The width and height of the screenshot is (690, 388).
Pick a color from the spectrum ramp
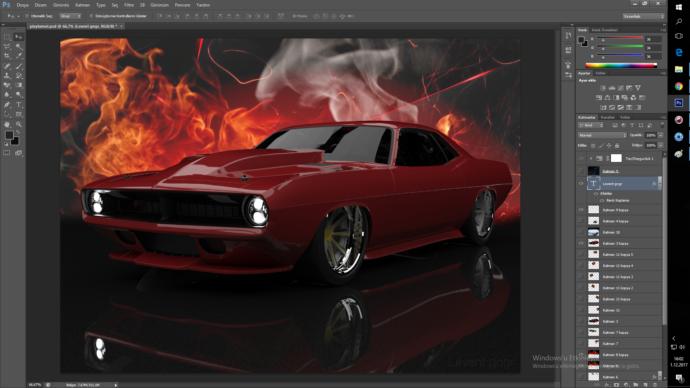pos(621,65)
